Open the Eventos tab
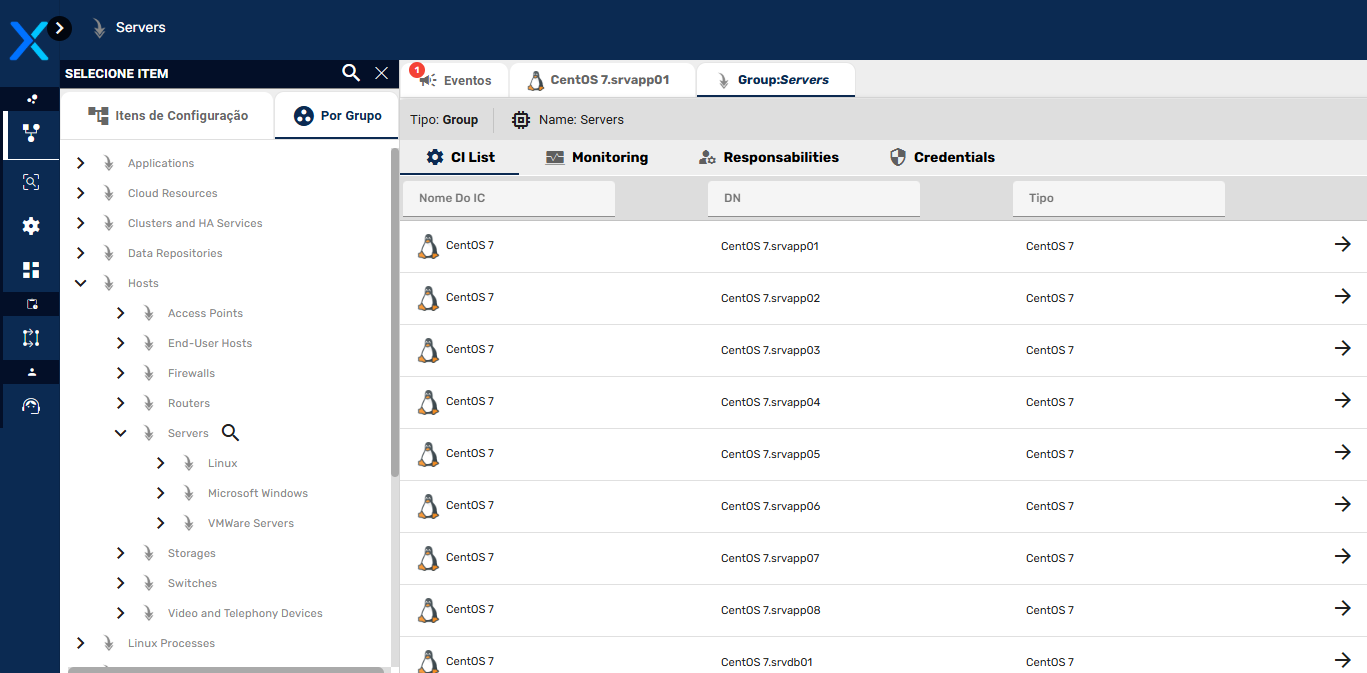This screenshot has height=673, width=1367. (455, 80)
